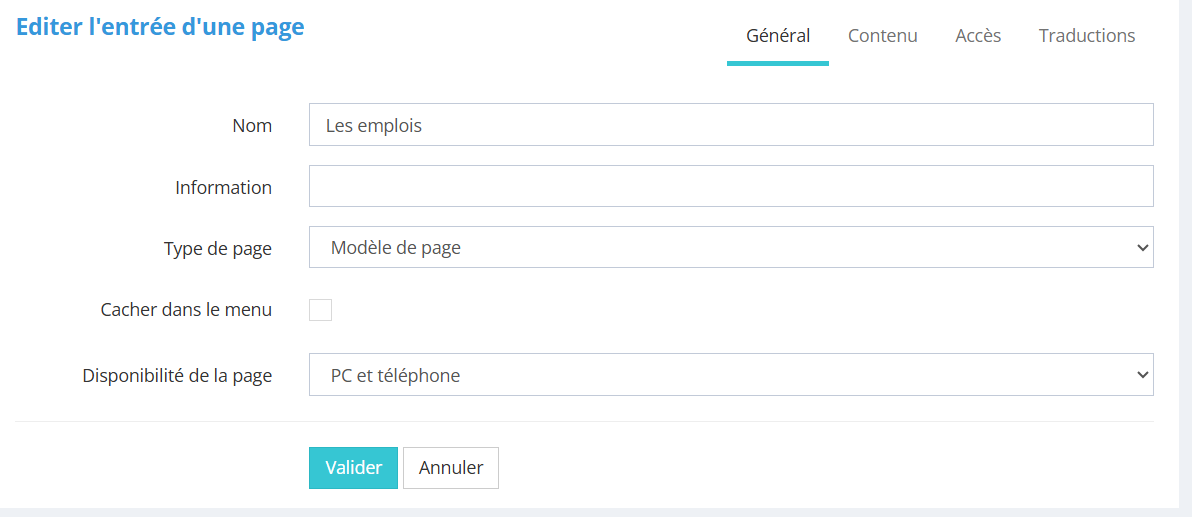The width and height of the screenshot is (1192, 517).
Task: Click the Information field label
Action: tap(223, 188)
